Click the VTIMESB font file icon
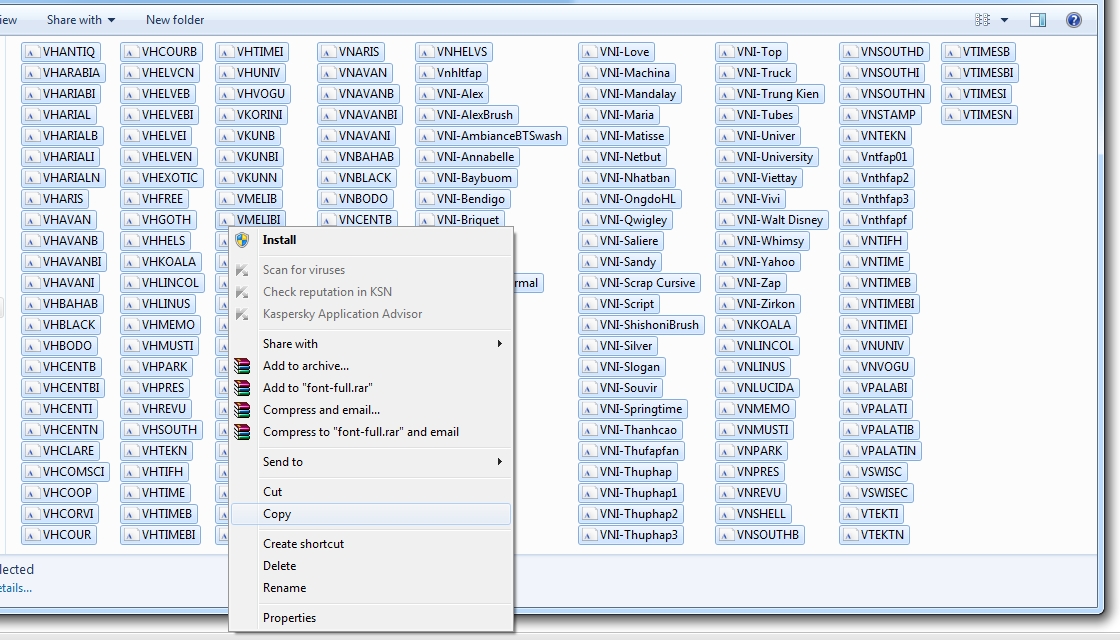The image size is (1120, 640). [952, 52]
